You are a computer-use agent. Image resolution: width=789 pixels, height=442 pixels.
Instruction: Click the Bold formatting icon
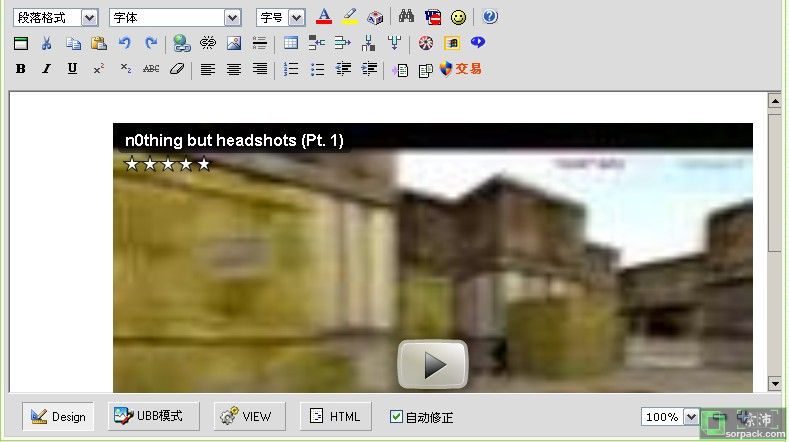[21, 69]
